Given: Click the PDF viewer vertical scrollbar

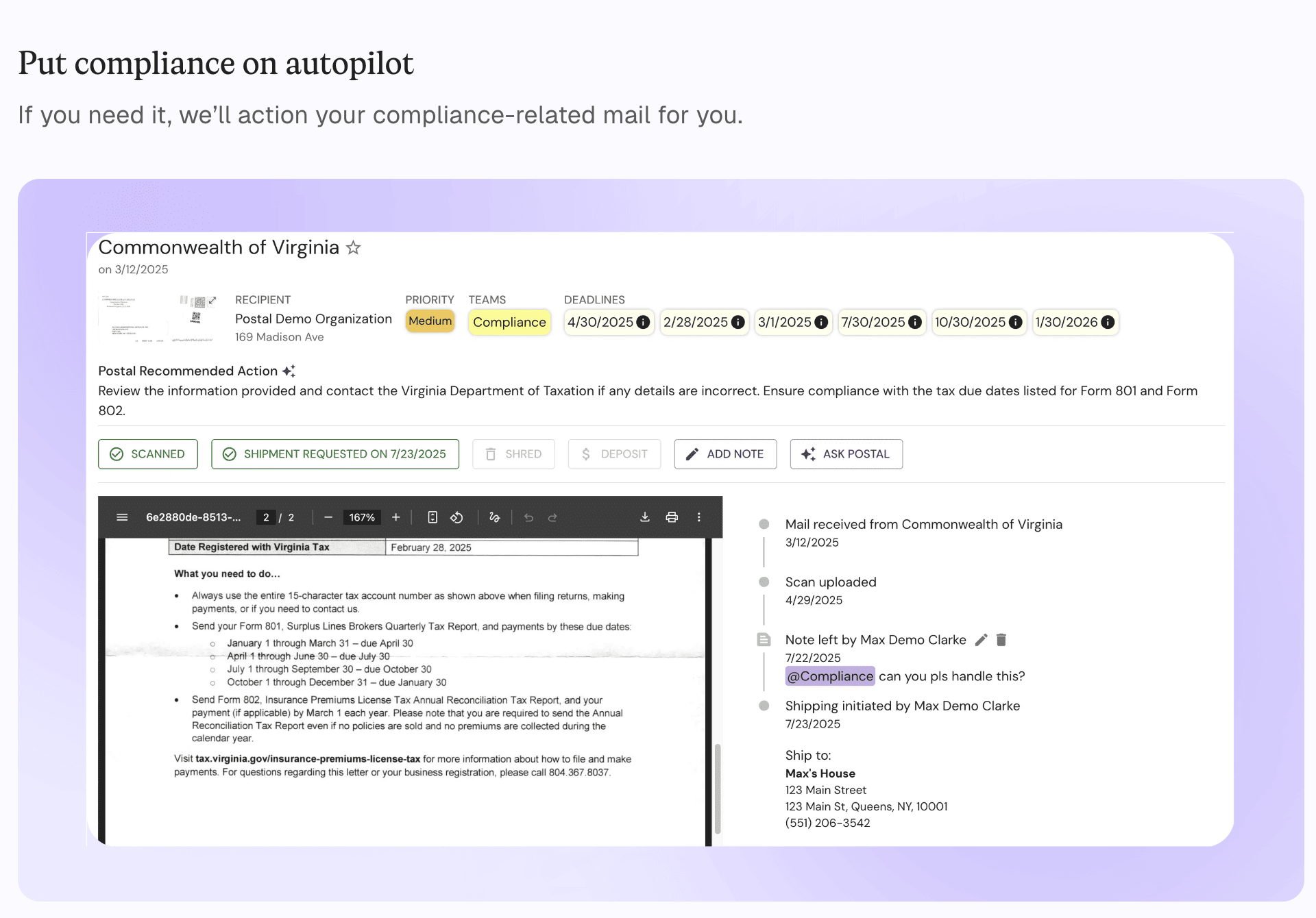Looking at the screenshot, I should coord(718,788).
